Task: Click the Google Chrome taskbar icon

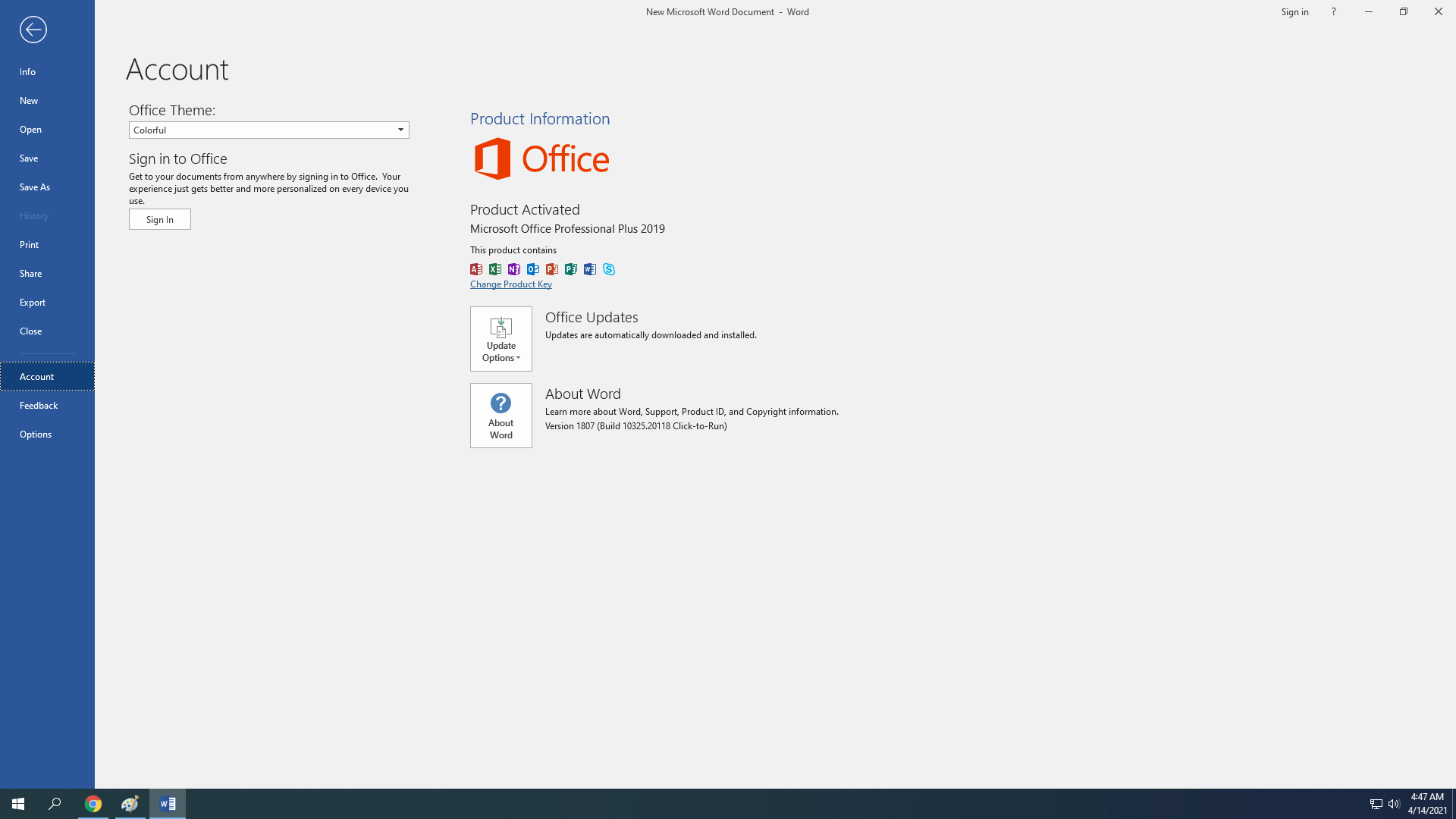Action: (93, 803)
